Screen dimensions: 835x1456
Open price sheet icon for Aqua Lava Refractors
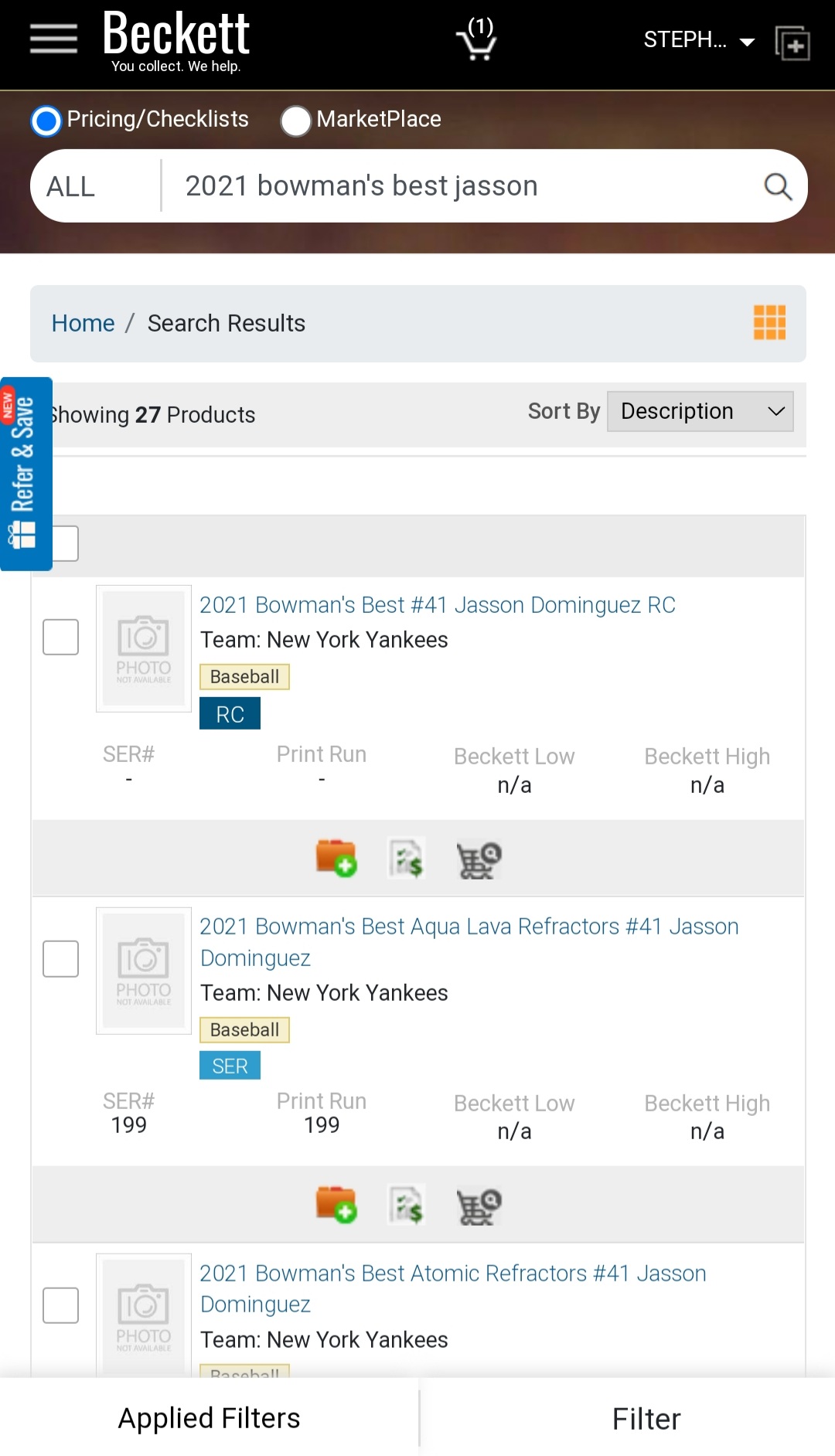pos(407,1205)
